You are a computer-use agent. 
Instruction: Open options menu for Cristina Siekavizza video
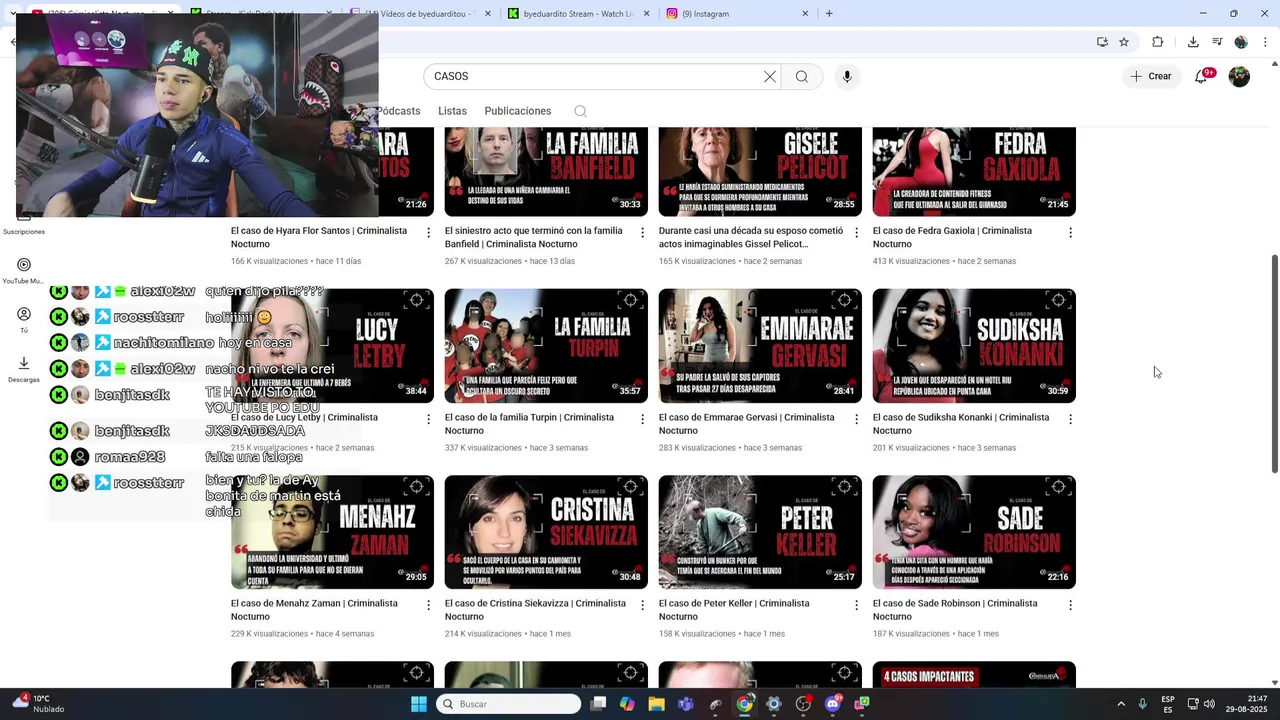pyautogui.click(x=643, y=605)
